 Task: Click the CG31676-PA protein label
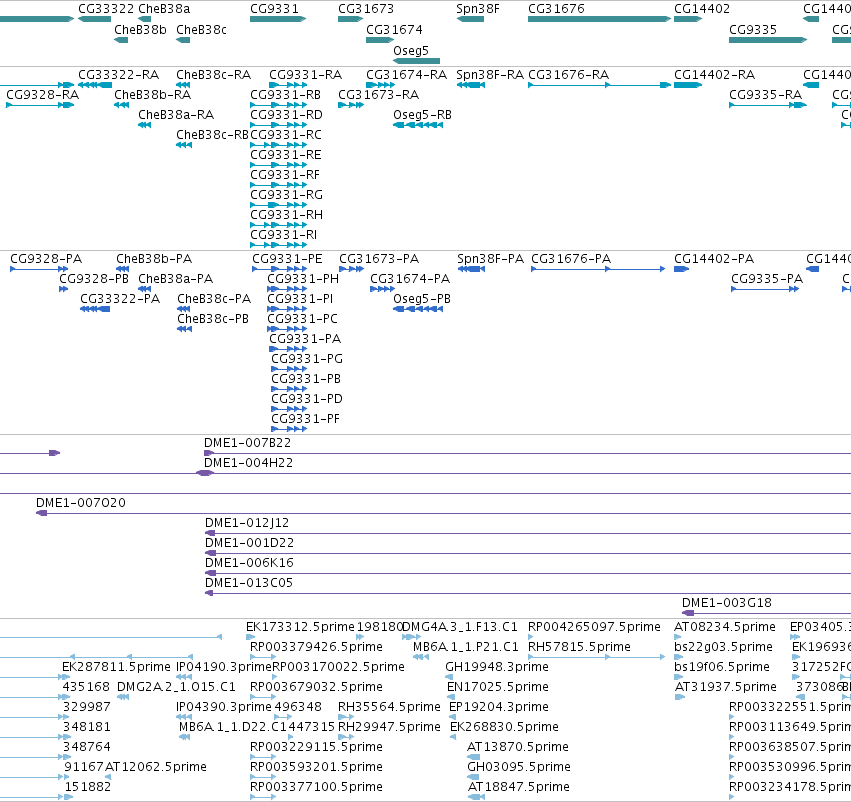(571, 259)
